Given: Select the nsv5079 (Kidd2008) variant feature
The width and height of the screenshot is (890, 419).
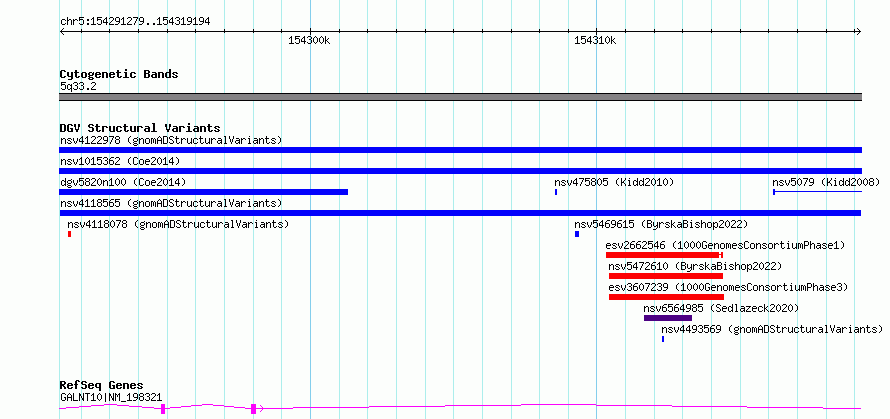Looking at the screenshot, I should click(817, 192).
